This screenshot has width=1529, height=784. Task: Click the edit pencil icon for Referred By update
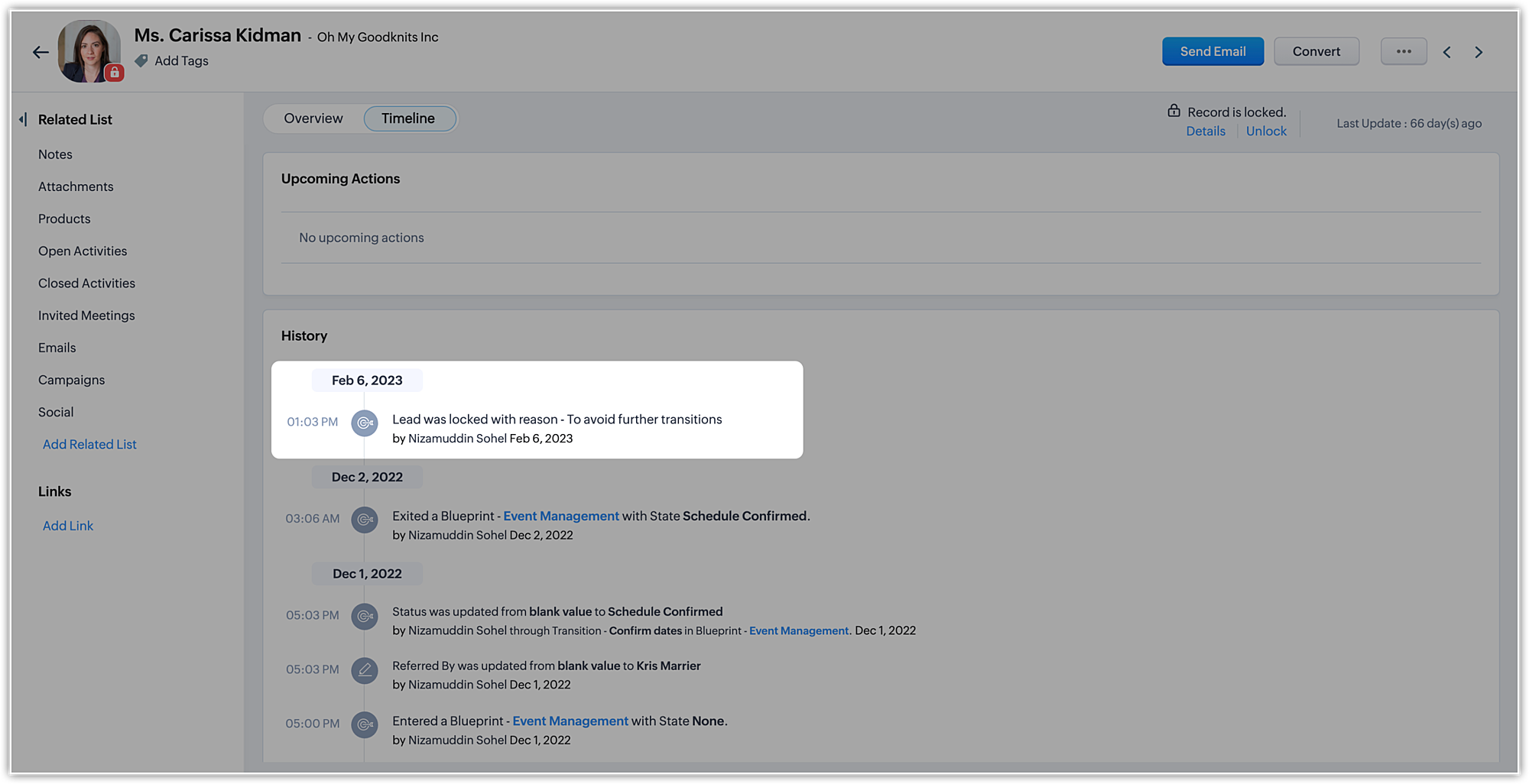365,670
